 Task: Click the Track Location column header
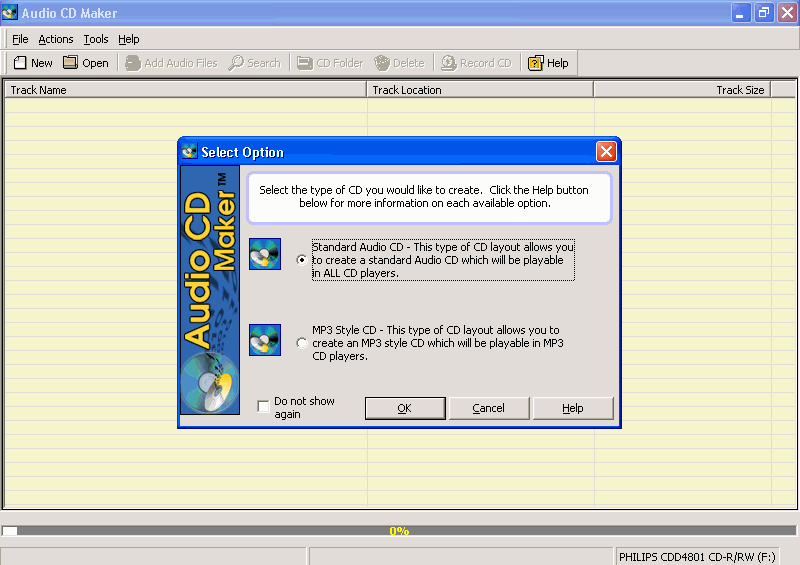pos(480,90)
